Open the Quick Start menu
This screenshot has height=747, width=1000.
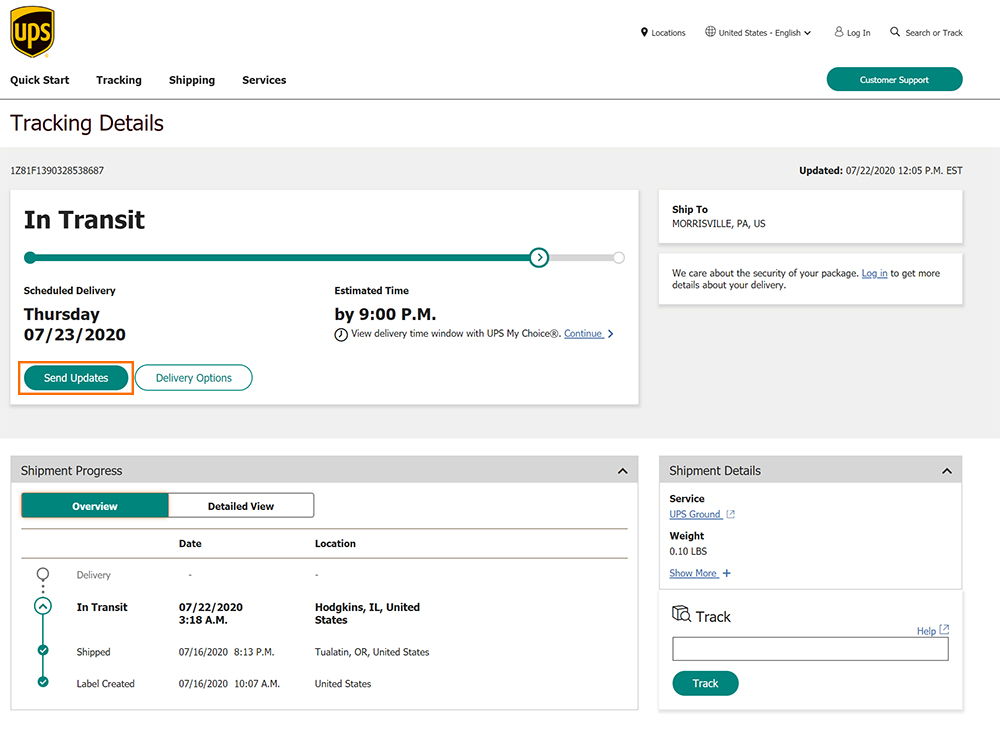(40, 80)
